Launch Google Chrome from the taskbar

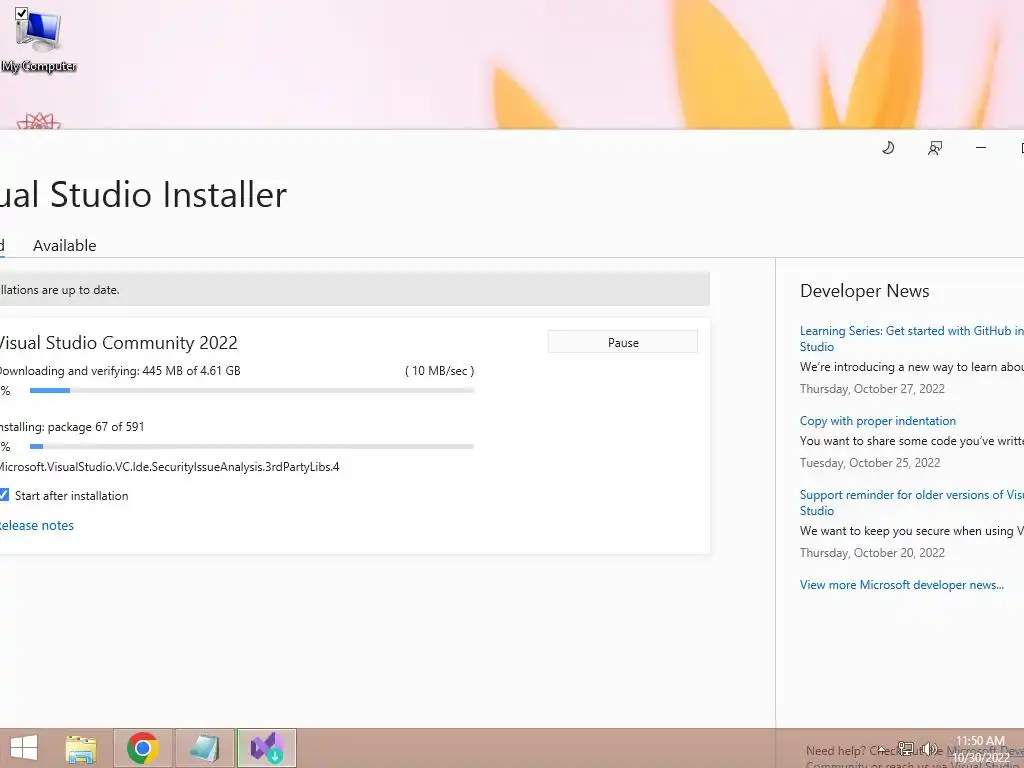point(142,748)
